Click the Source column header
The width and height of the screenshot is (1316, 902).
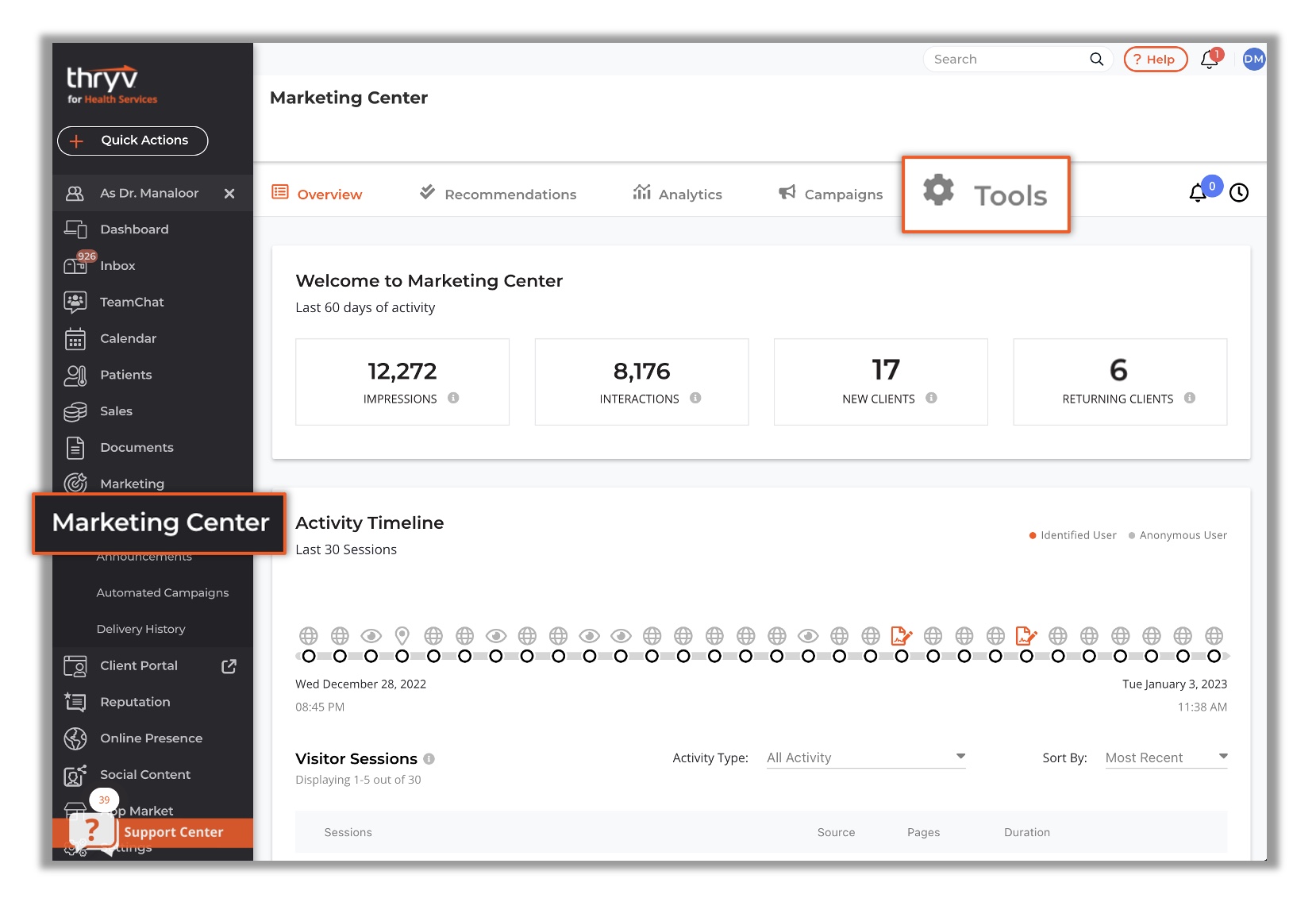point(836,833)
